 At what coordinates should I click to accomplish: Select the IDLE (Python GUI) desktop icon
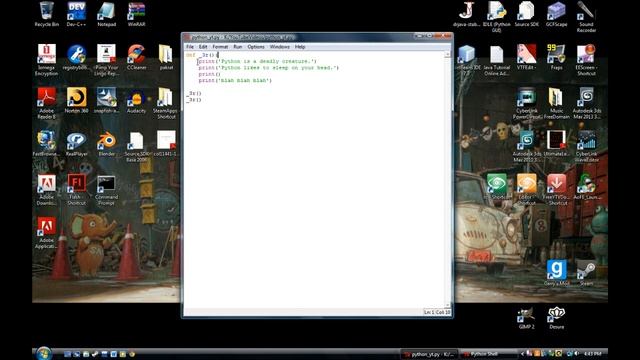(496, 16)
